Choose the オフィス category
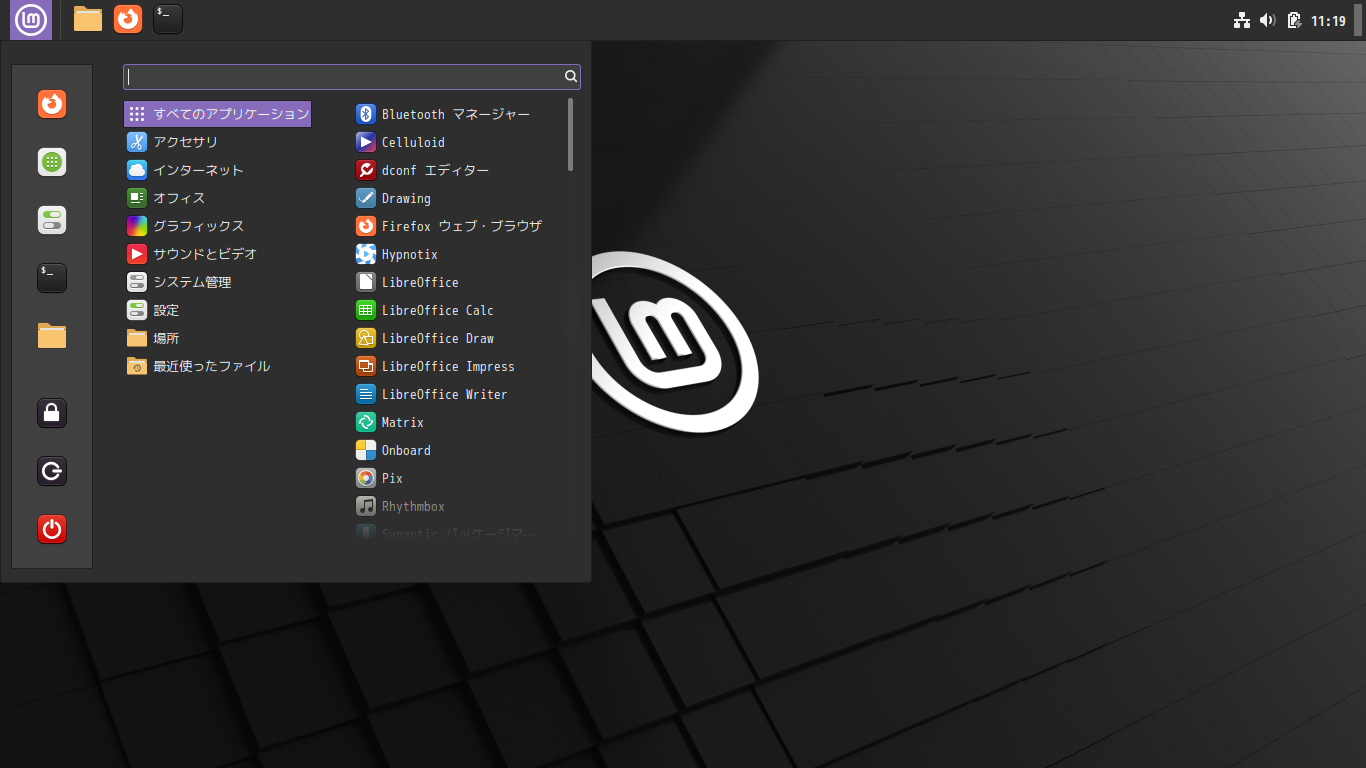 (x=217, y=198)
